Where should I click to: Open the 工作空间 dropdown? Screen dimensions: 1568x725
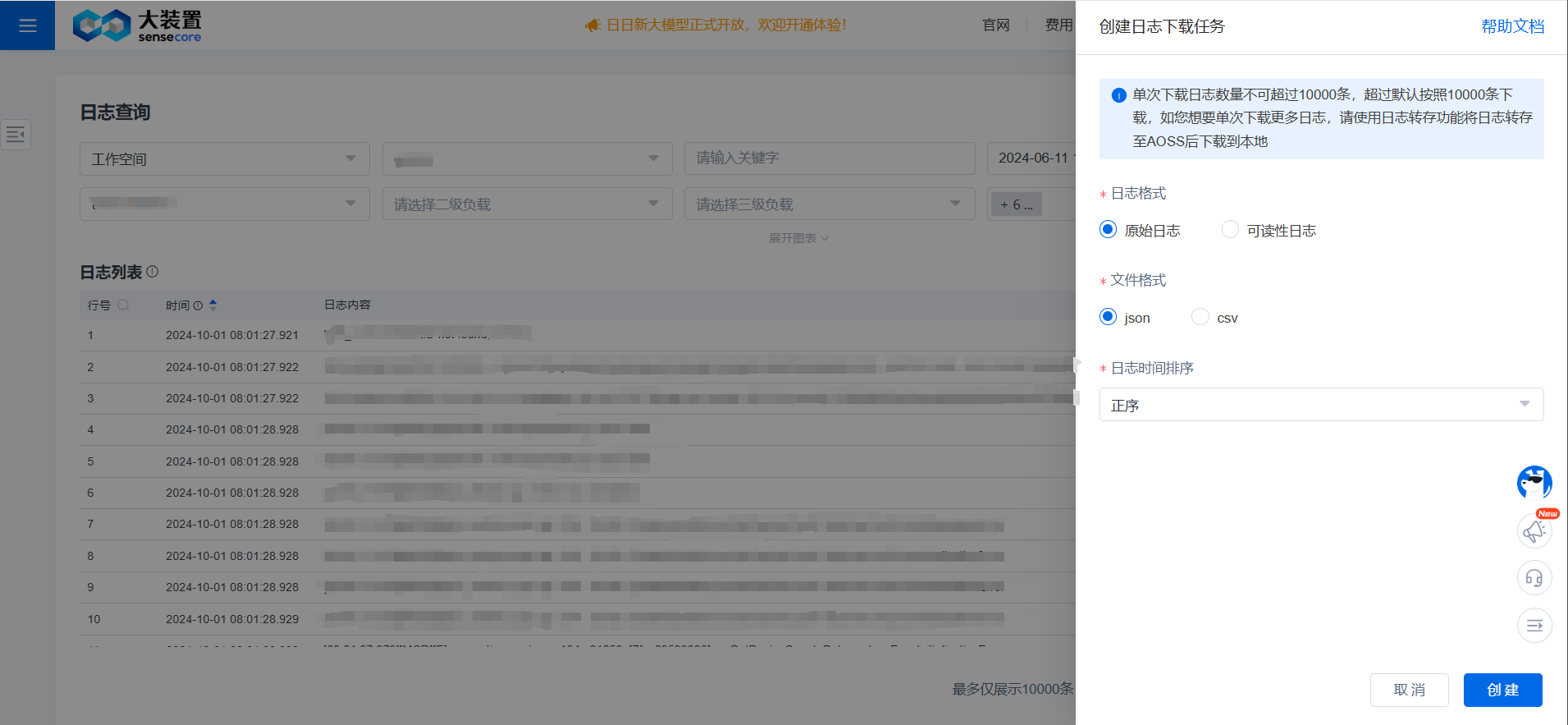click(224, 158)
